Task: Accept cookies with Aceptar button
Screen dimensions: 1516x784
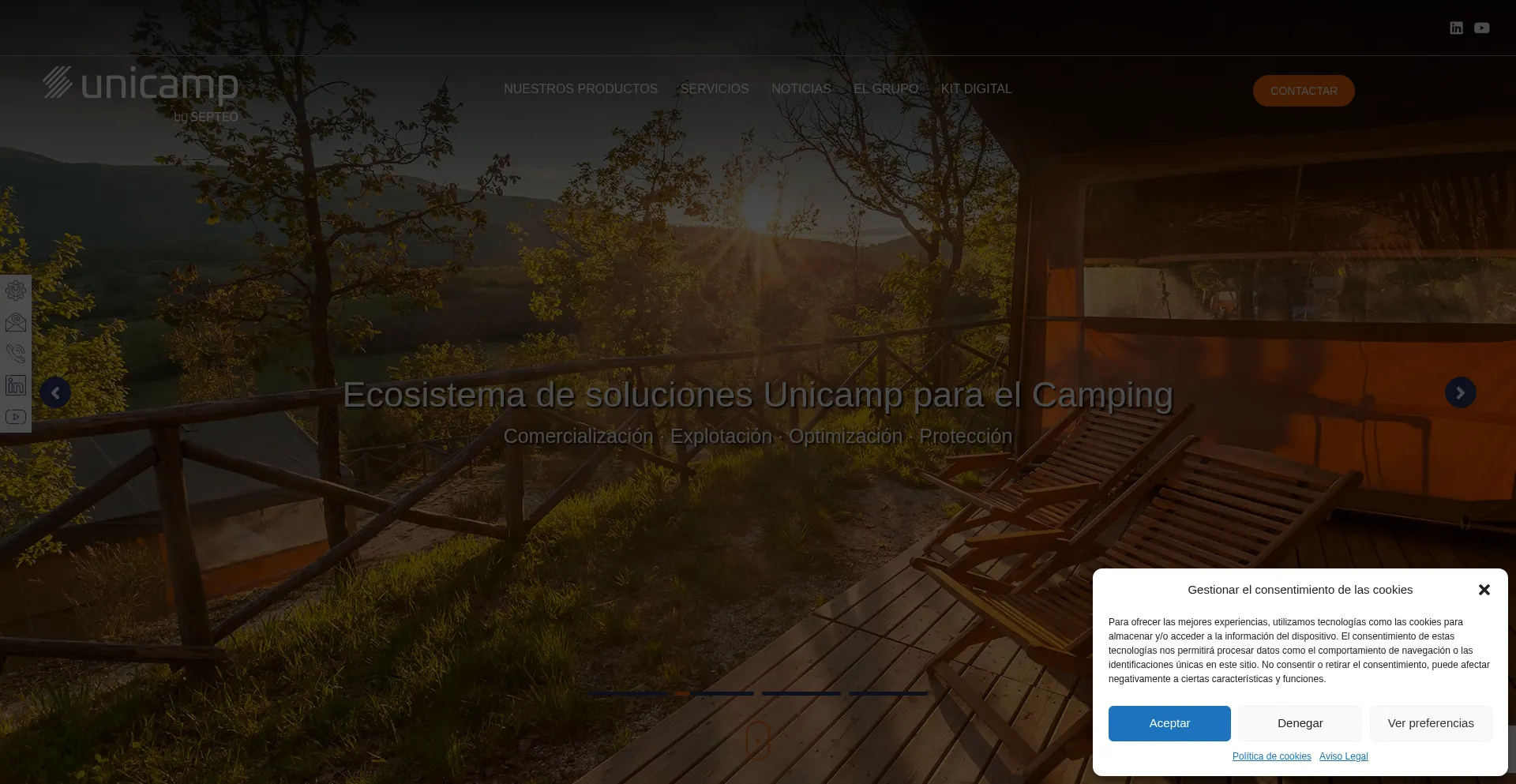Action: [1169, 723]
